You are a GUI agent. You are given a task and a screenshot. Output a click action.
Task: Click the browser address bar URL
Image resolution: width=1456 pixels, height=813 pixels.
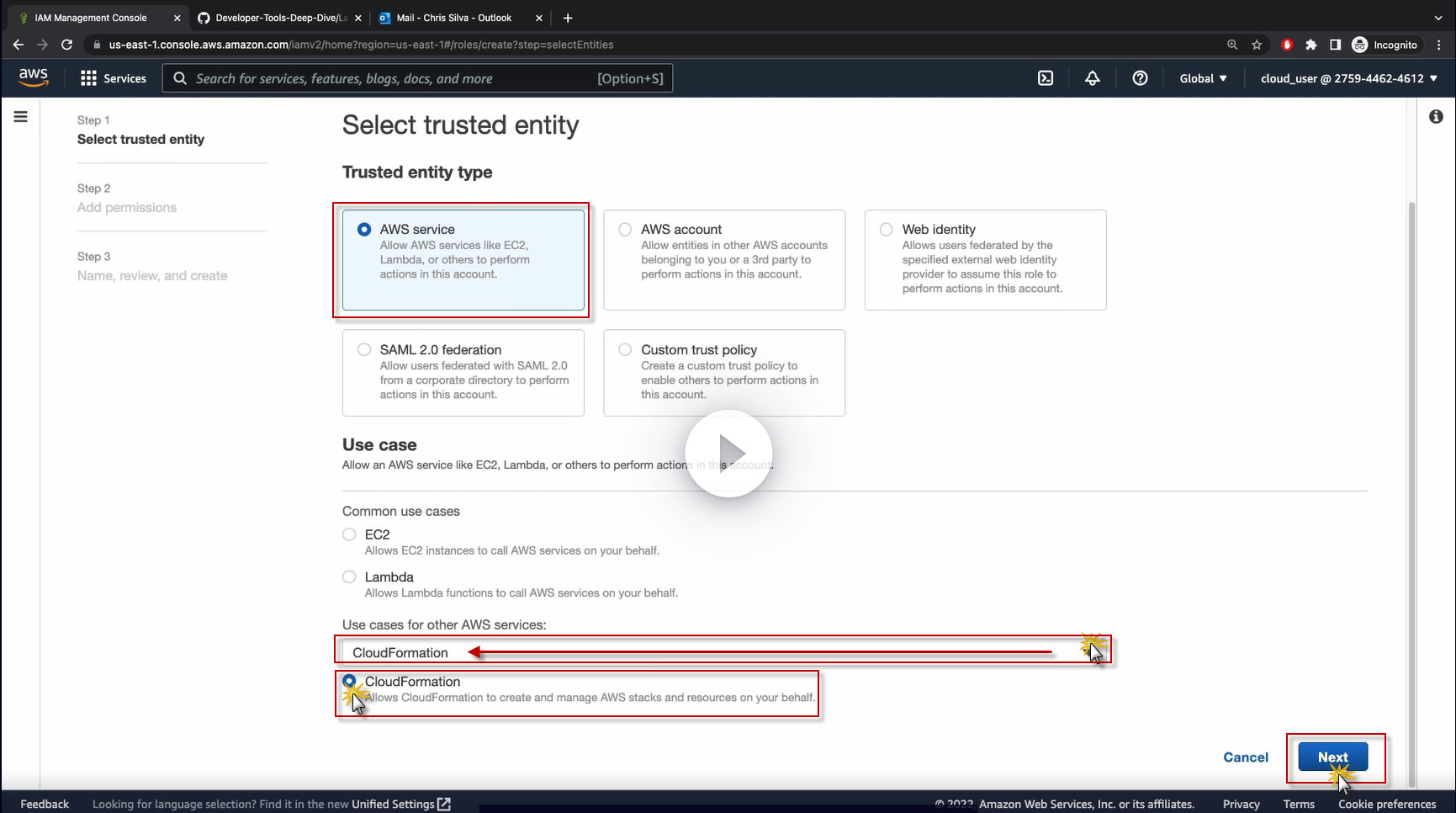(362, 45)
